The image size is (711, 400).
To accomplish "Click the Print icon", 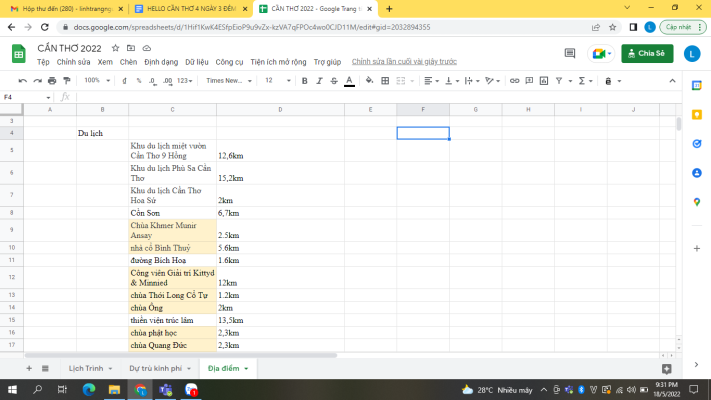I will pos(52,80).
